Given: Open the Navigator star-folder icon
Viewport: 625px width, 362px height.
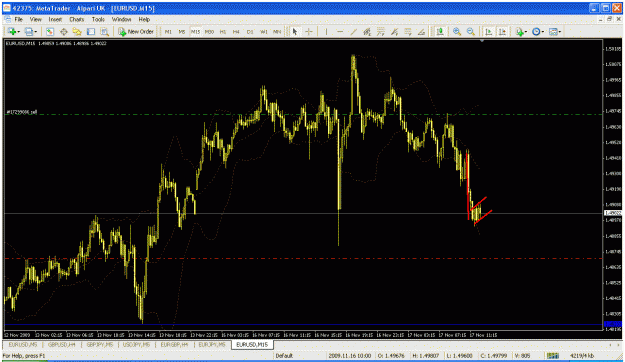Looking at the screenshot, I should tap(77, 31).
